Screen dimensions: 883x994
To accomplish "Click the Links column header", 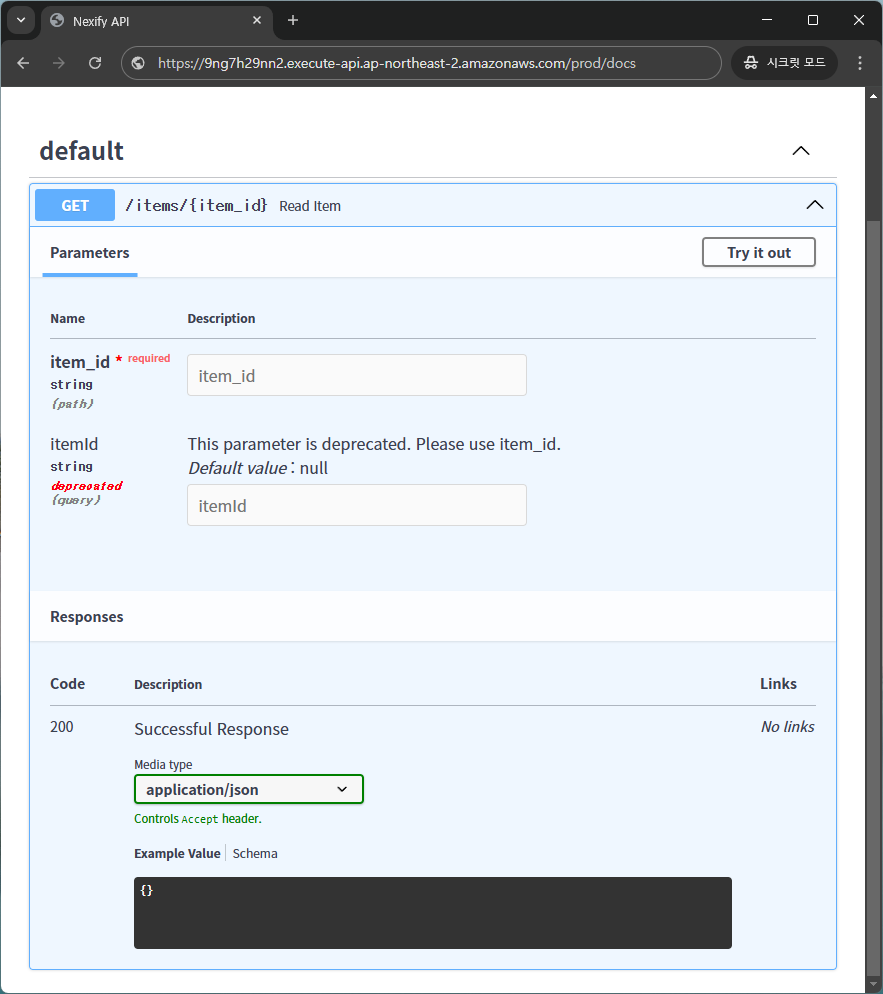I will click(778, 683).
